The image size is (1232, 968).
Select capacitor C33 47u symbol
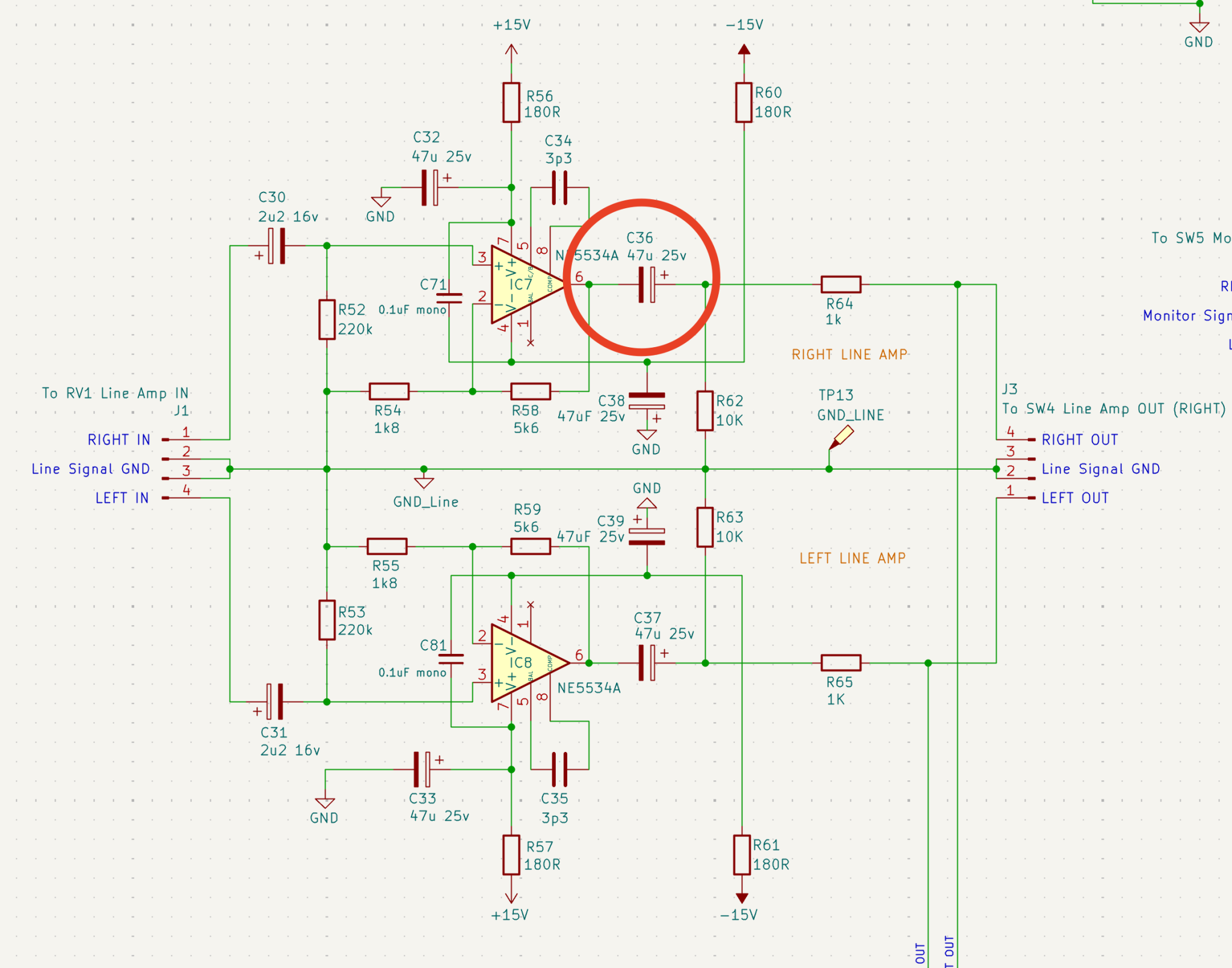coord(422,769)
